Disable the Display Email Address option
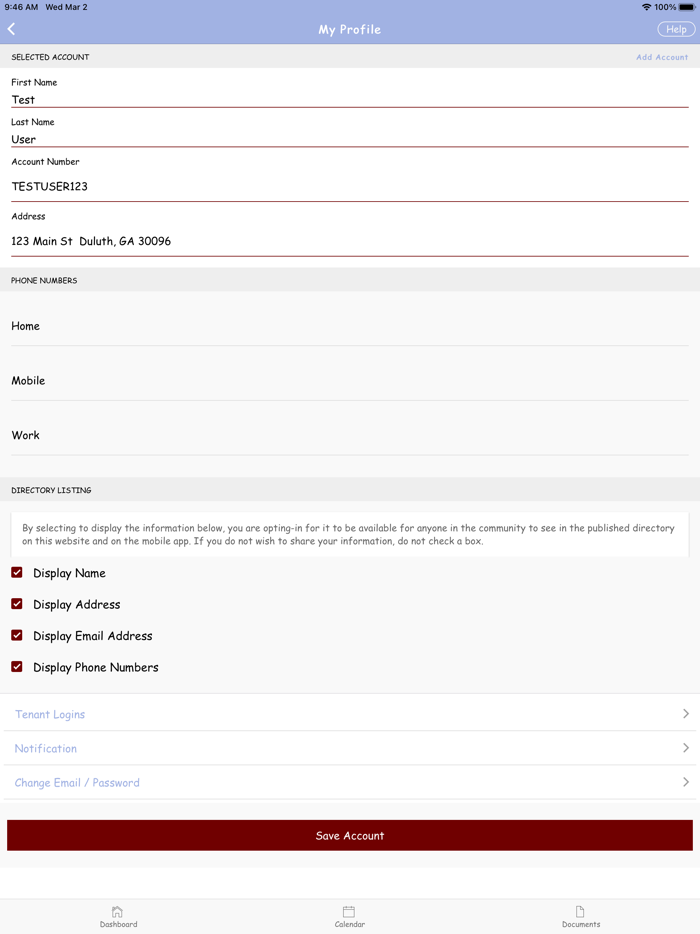This screenshot has height=934, width=700. (15, 636)
